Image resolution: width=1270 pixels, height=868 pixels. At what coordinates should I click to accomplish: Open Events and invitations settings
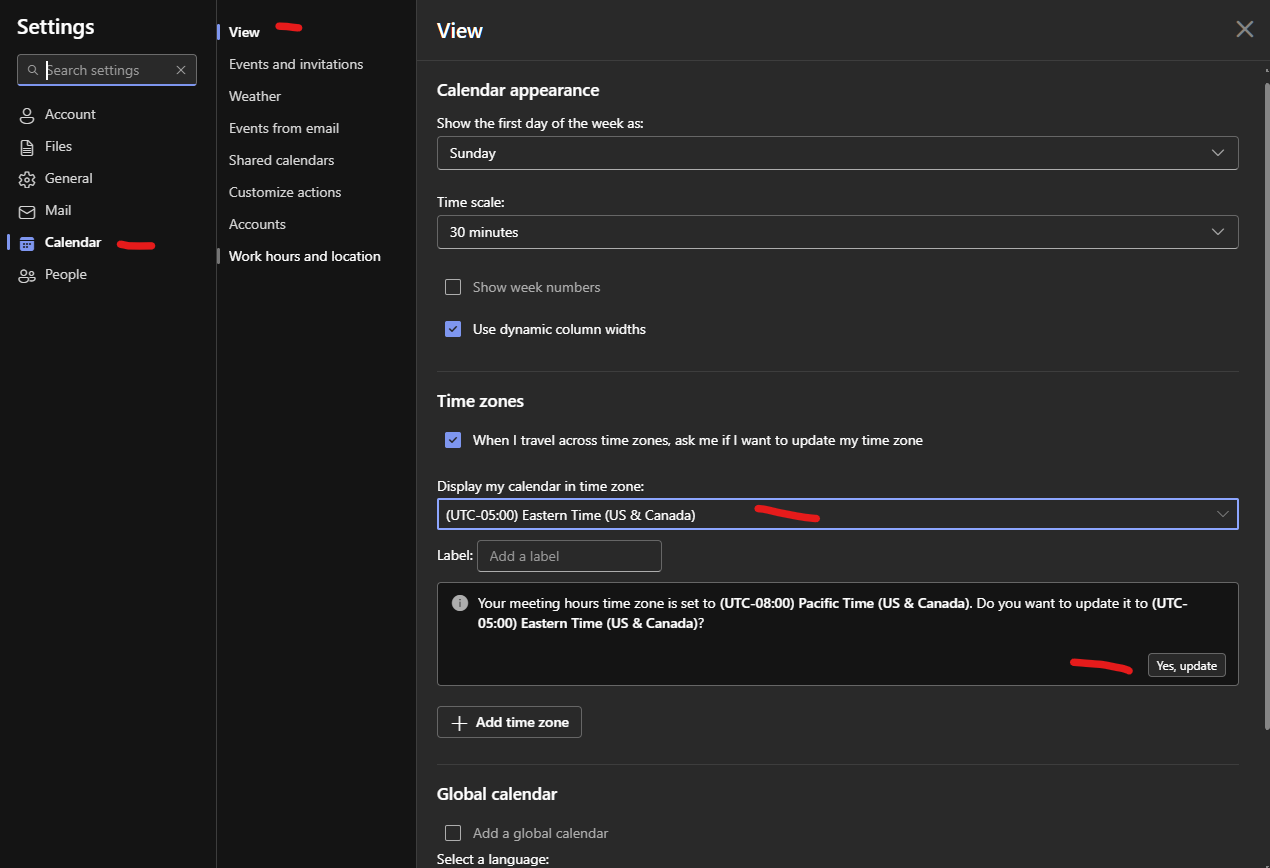296,64
